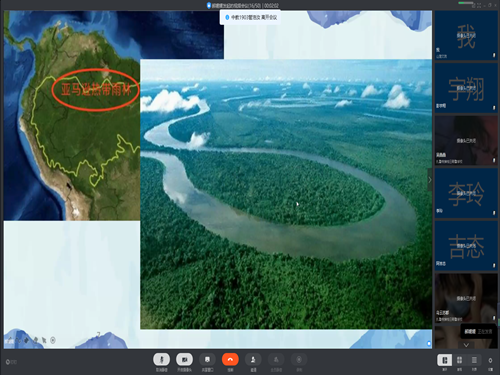Select the 宇翔 participant tile
The image size is (500, 375).
(x=466, y=88)
